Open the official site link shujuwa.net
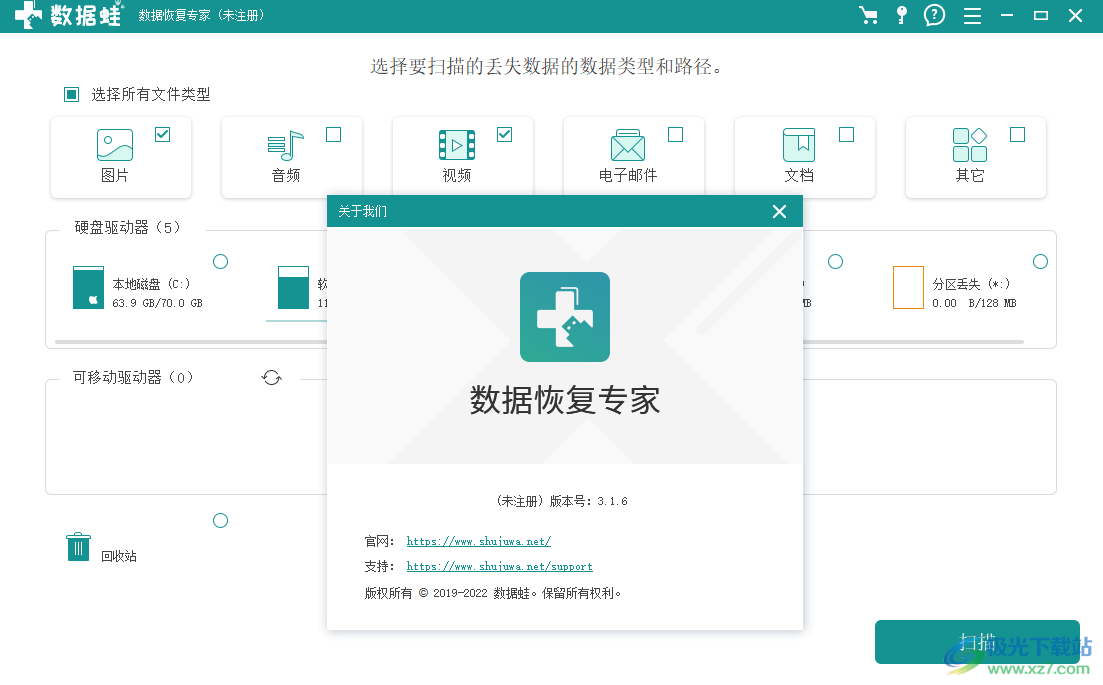This screenshot has height=685, width=1103. [x=478, y=542]
